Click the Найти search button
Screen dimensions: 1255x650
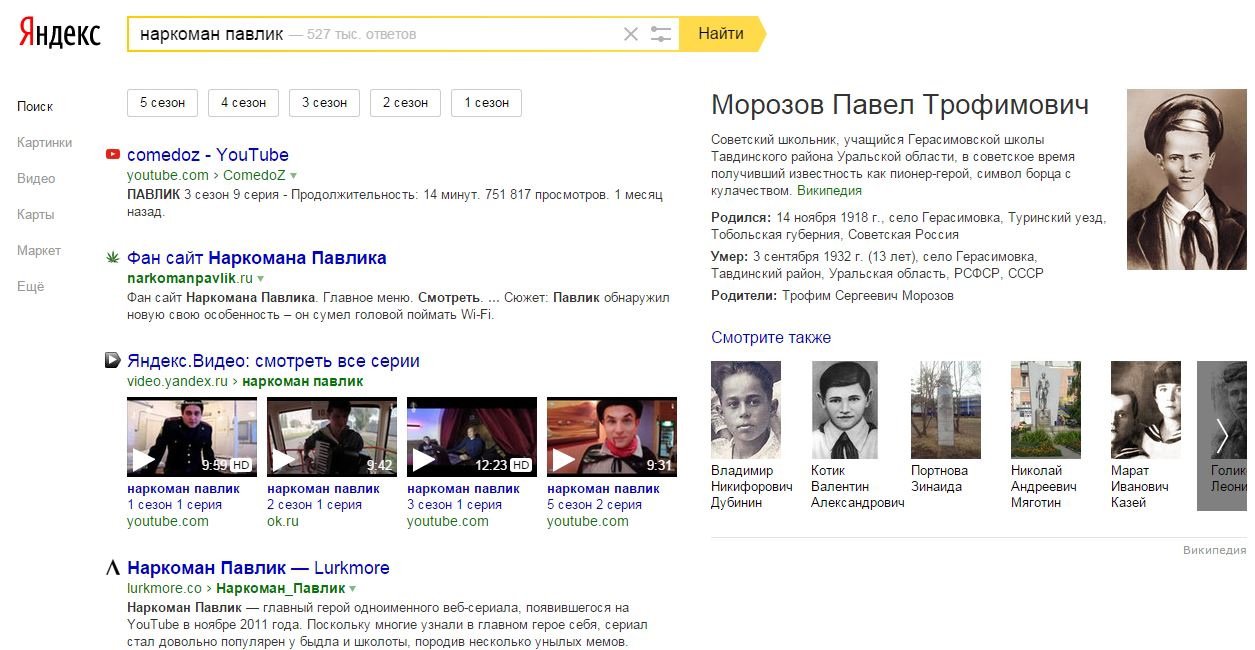coord(722,34)
